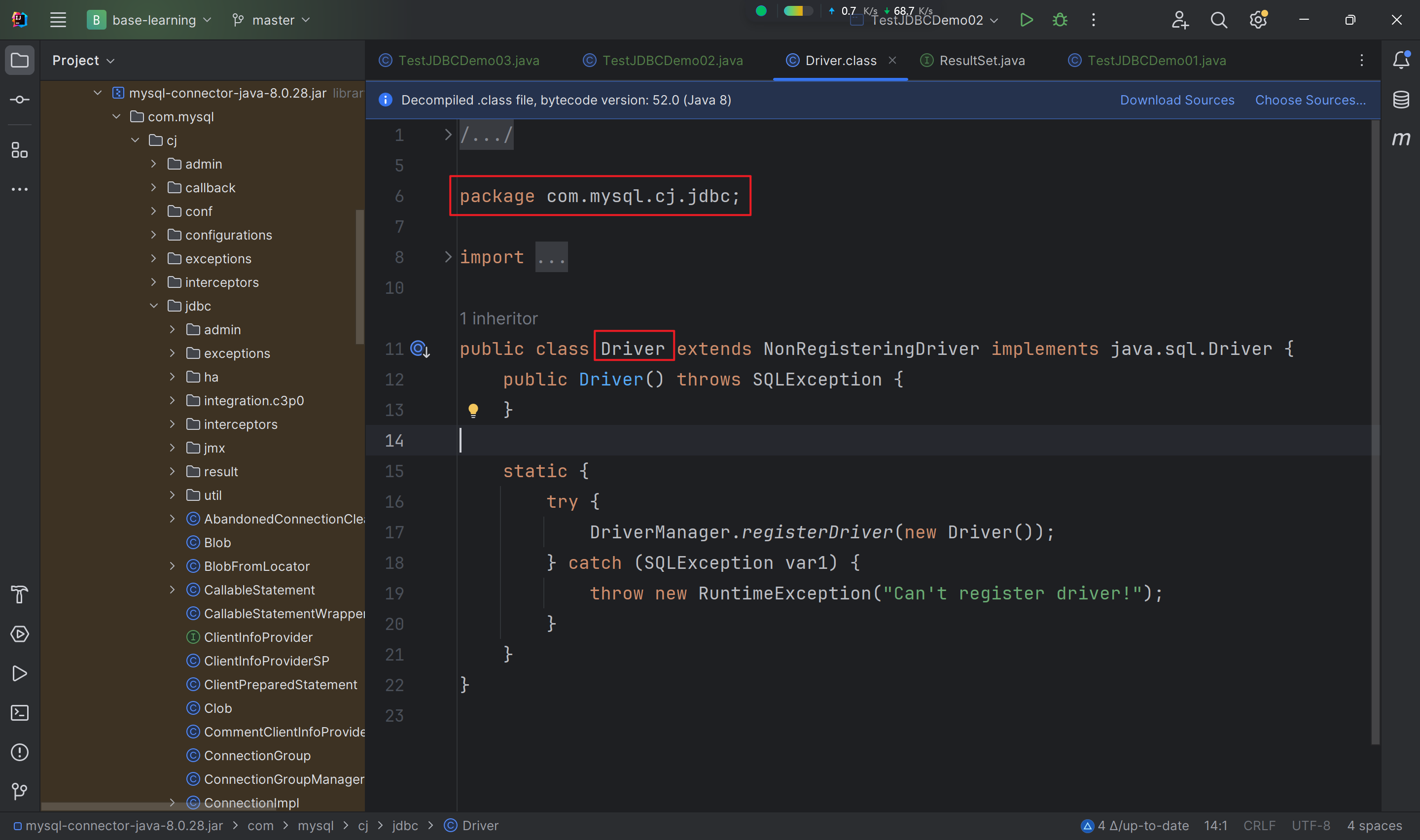Expand the folded imports on line 8

[x=448, y=257]
